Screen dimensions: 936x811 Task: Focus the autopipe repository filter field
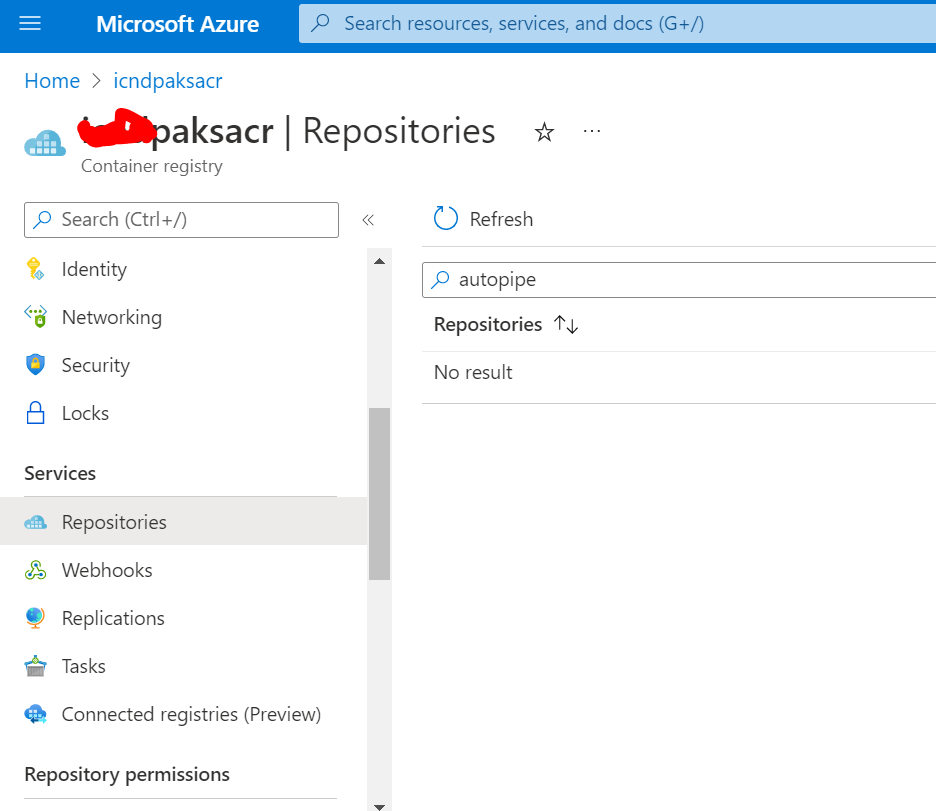679,279
